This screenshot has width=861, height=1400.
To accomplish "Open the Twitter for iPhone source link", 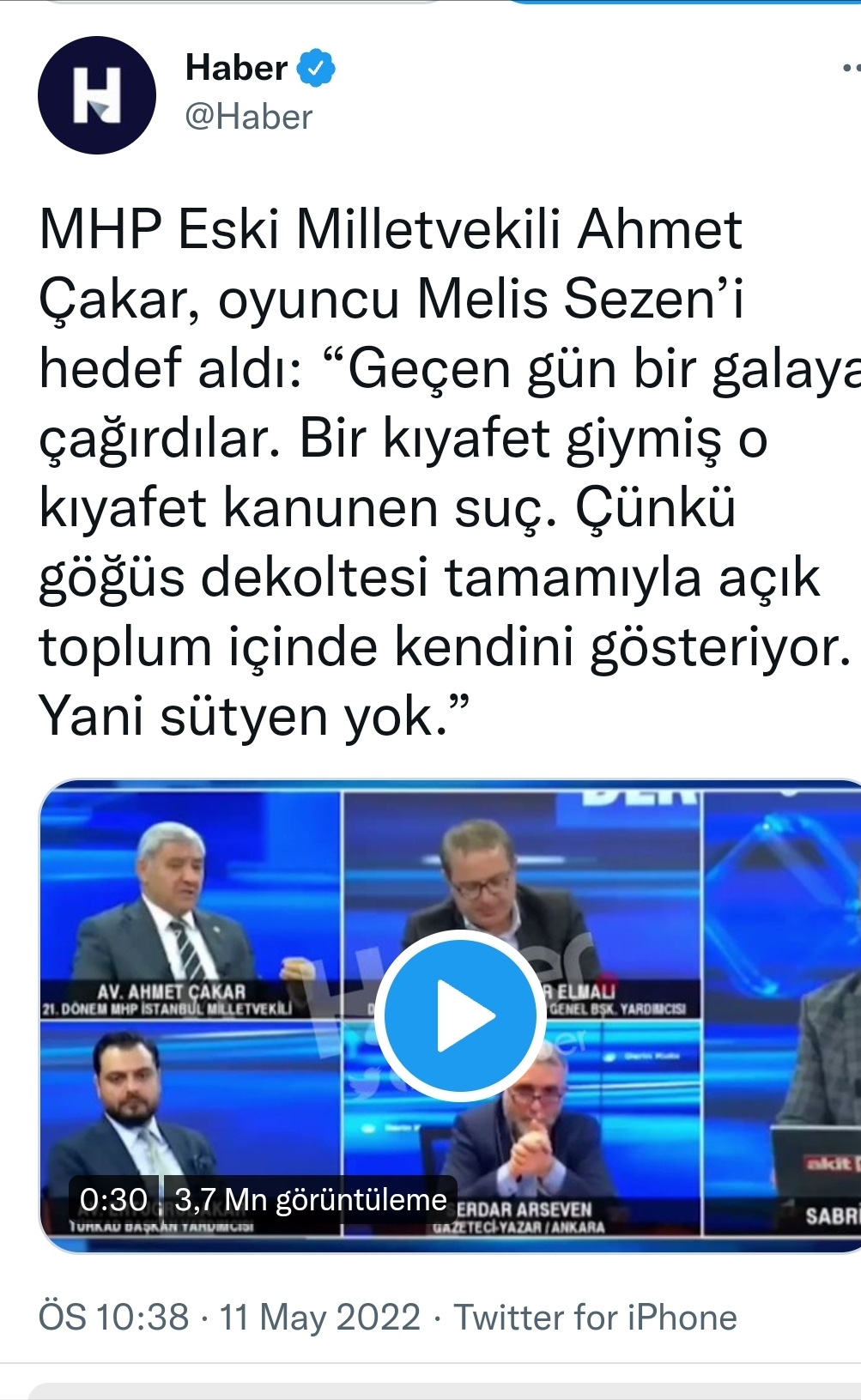I will pyautogui.click(x=596, y=1318).
